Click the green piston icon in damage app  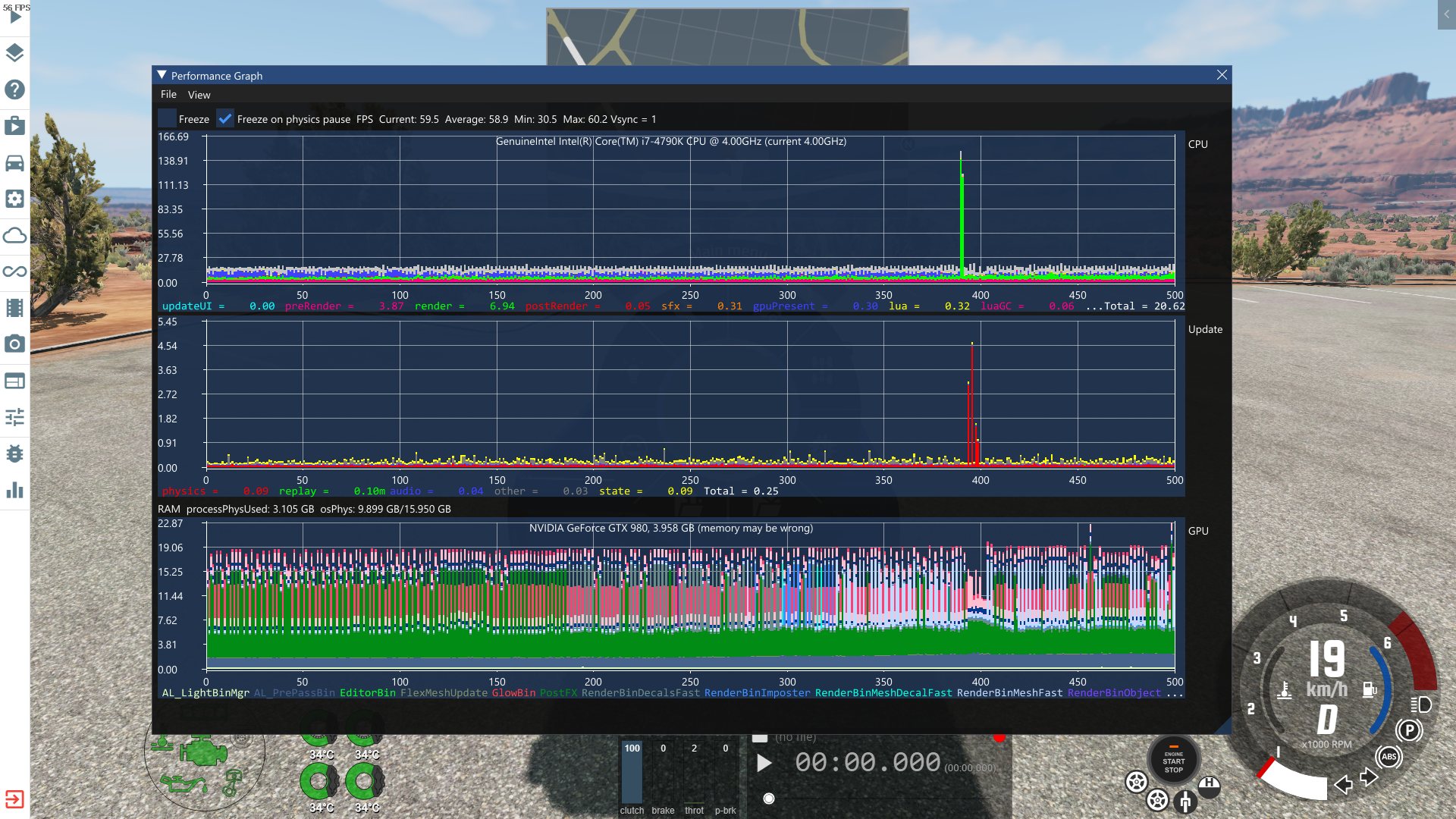pyautogui.click(x=233, y=783)
